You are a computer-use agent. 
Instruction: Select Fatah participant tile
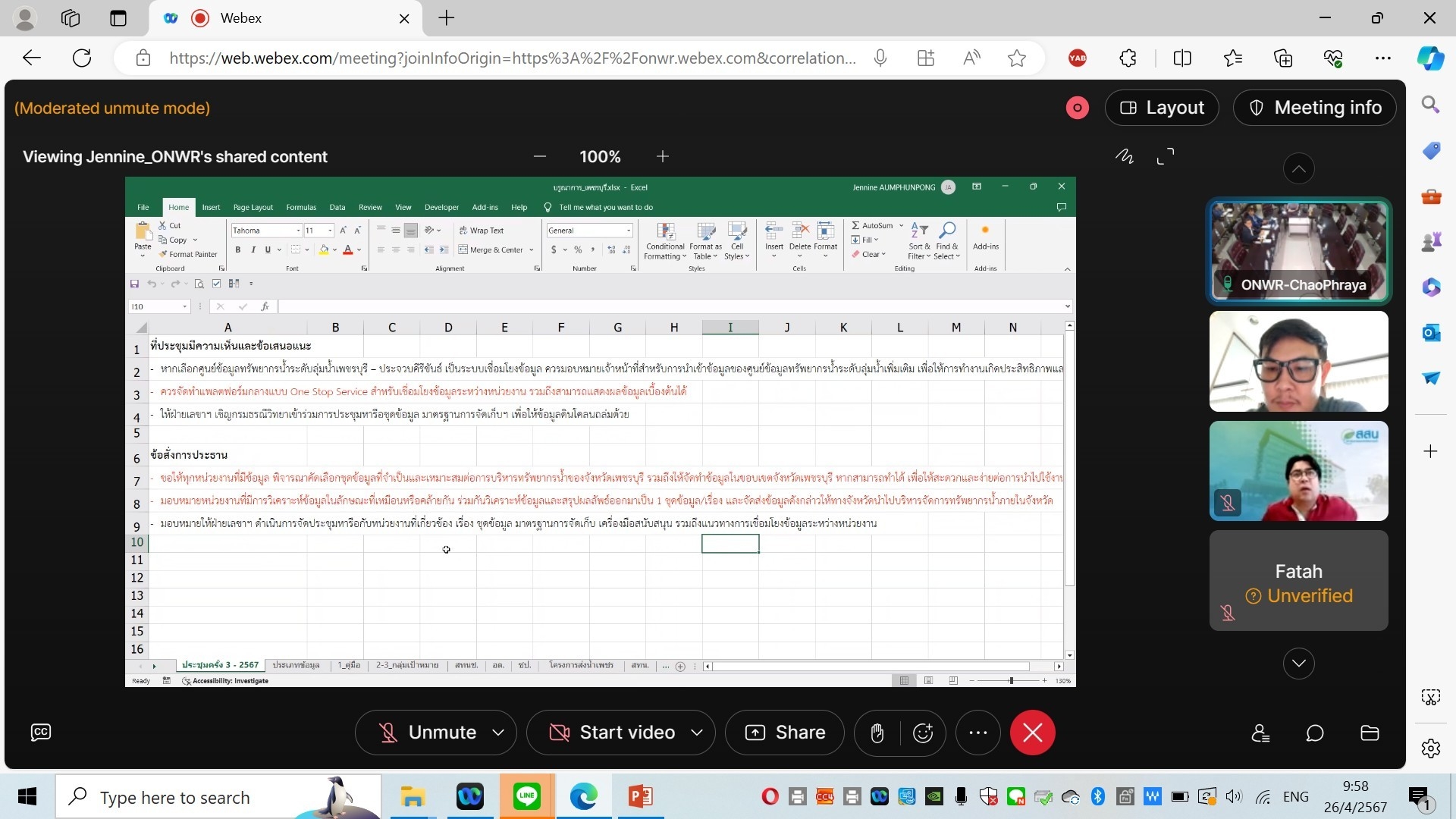(1299, 581)
